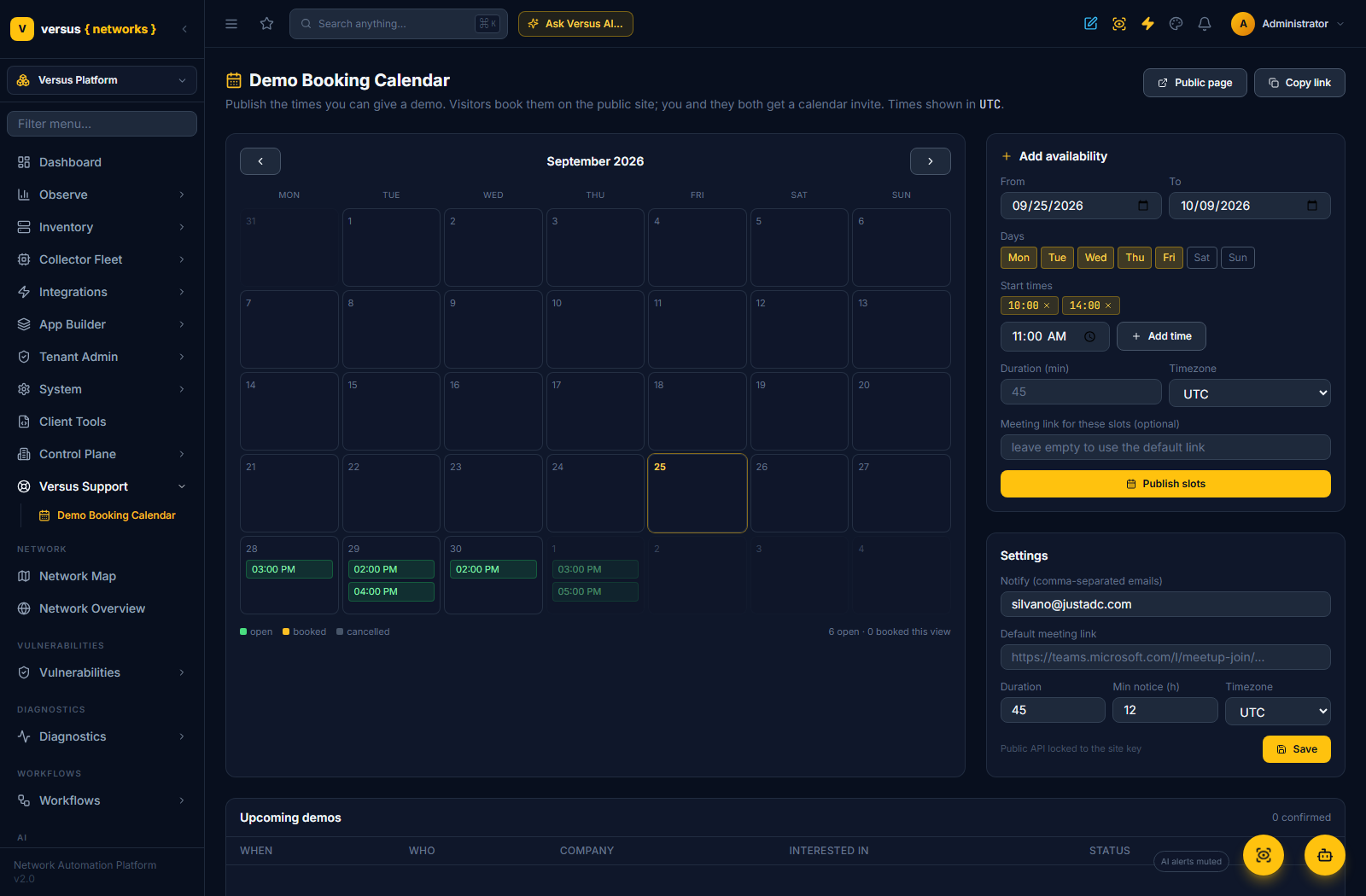The image size is (1366, 896).
Task: Open the floating robot assistant button
Action: point(1325,855)
